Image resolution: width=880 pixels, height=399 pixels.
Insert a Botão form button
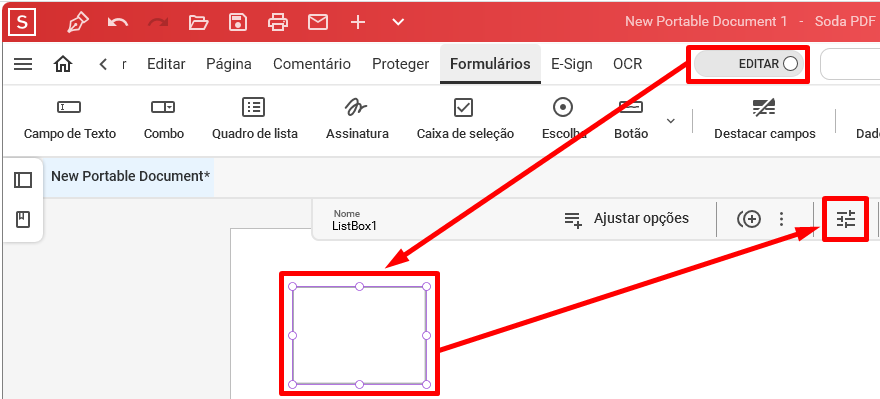631,119
